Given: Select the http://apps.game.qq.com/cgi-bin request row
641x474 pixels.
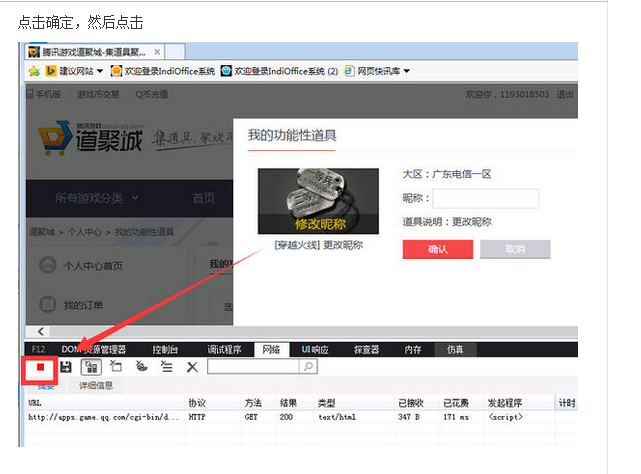Looking at the screenshot, I should [x=301, y=417].
